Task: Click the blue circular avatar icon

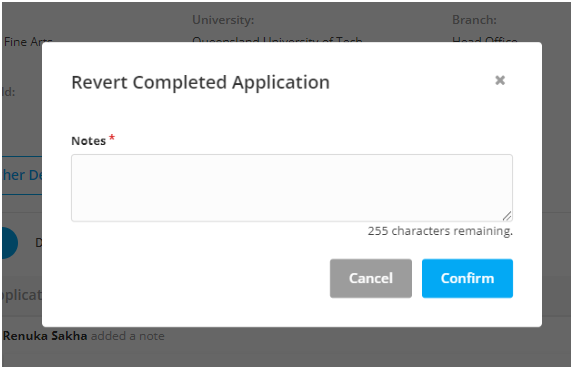Action: (10, 243)
